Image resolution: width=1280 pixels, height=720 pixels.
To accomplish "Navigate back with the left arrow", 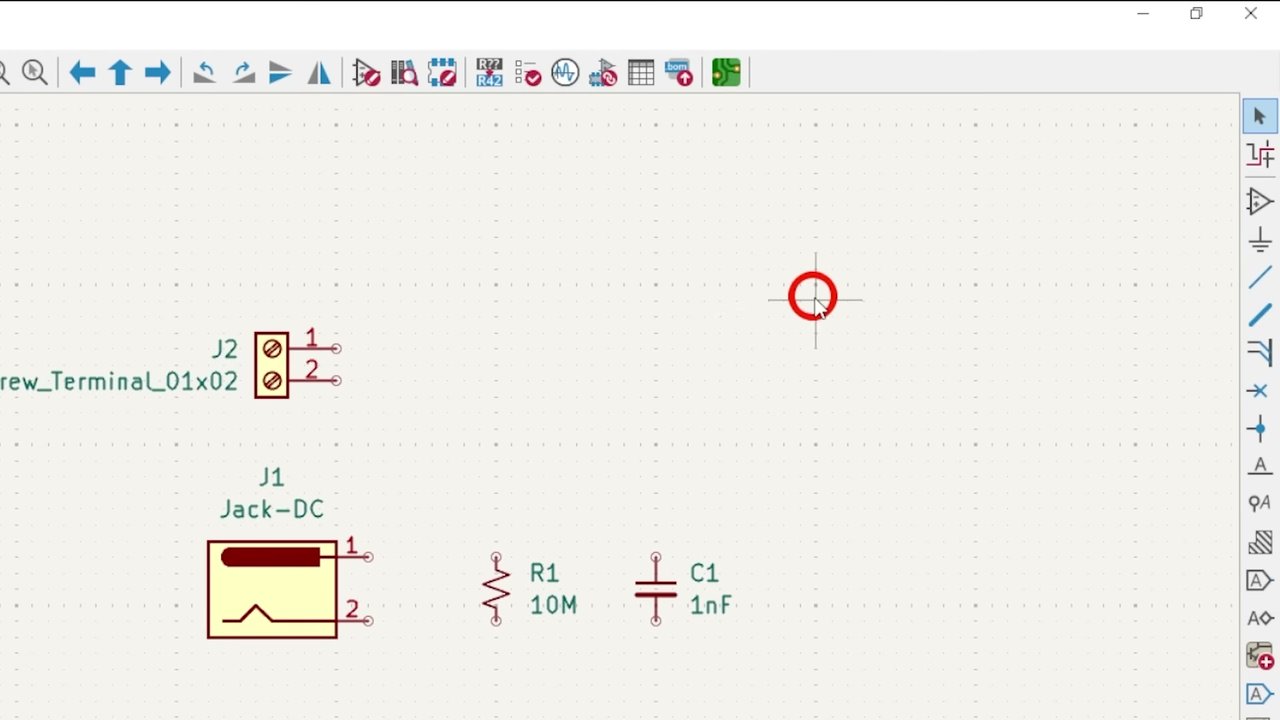I will [x=82, y=72].
